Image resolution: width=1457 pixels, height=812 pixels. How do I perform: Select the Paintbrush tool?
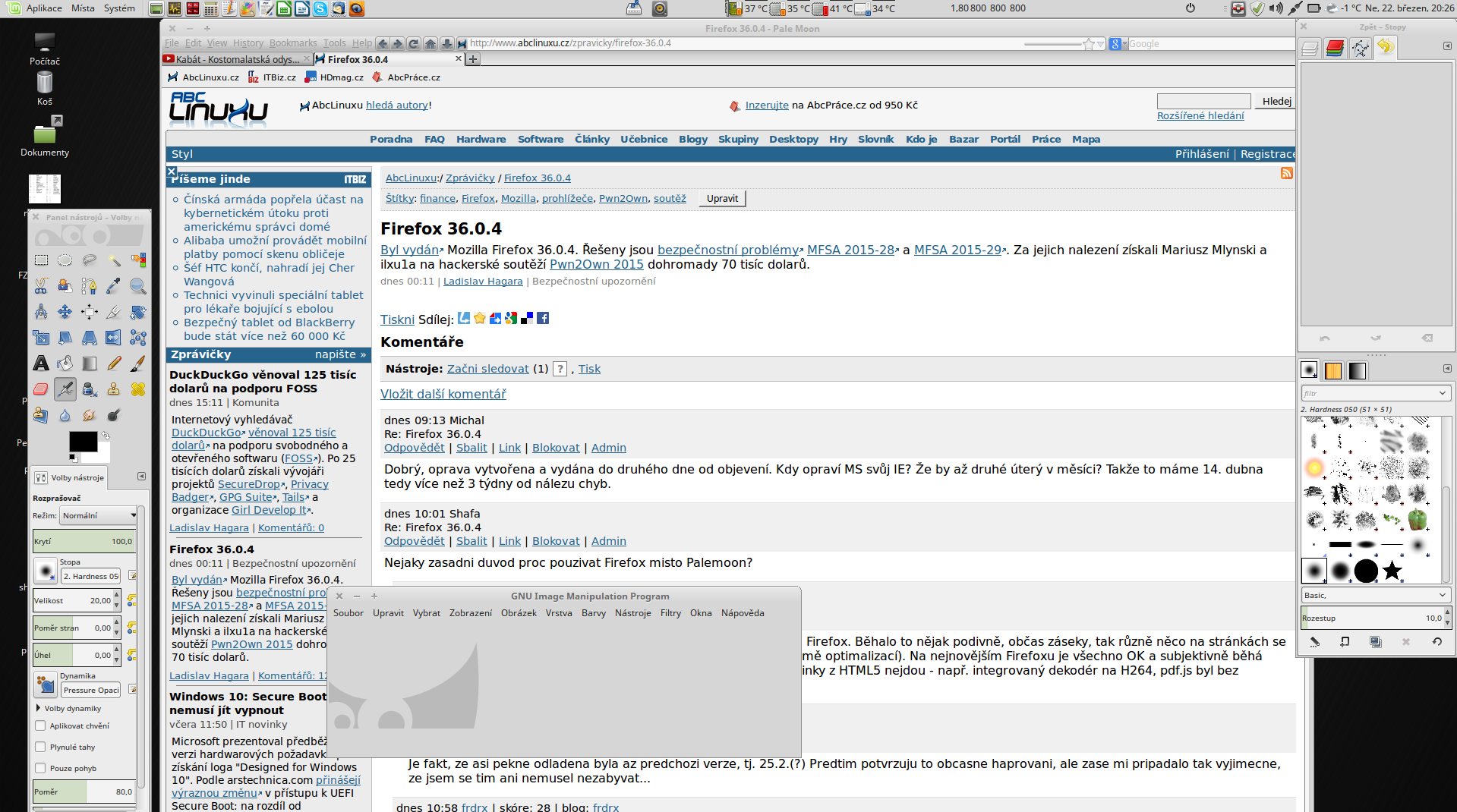(138, 364)
